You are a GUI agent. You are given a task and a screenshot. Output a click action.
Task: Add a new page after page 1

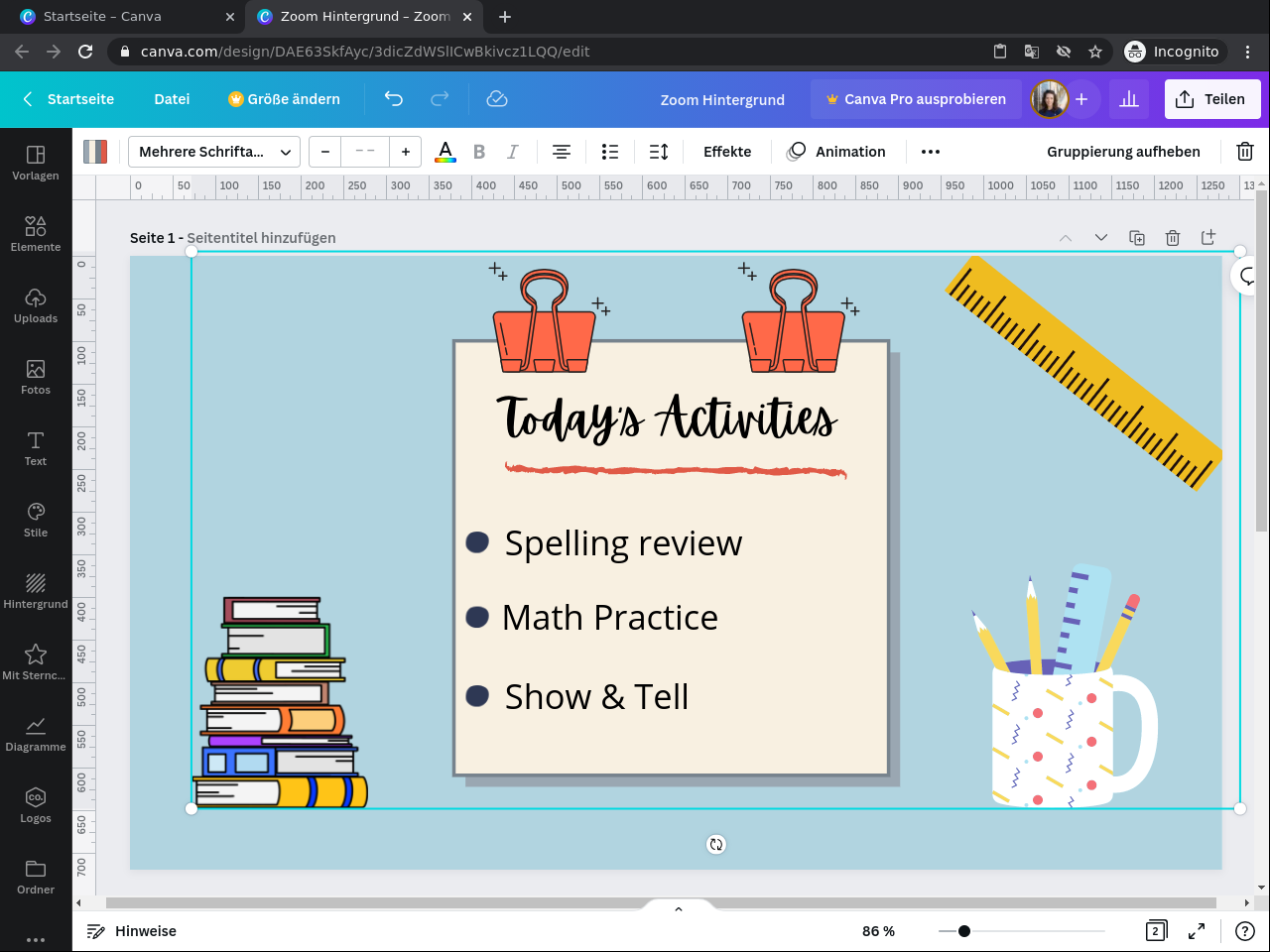[1208, 238]
